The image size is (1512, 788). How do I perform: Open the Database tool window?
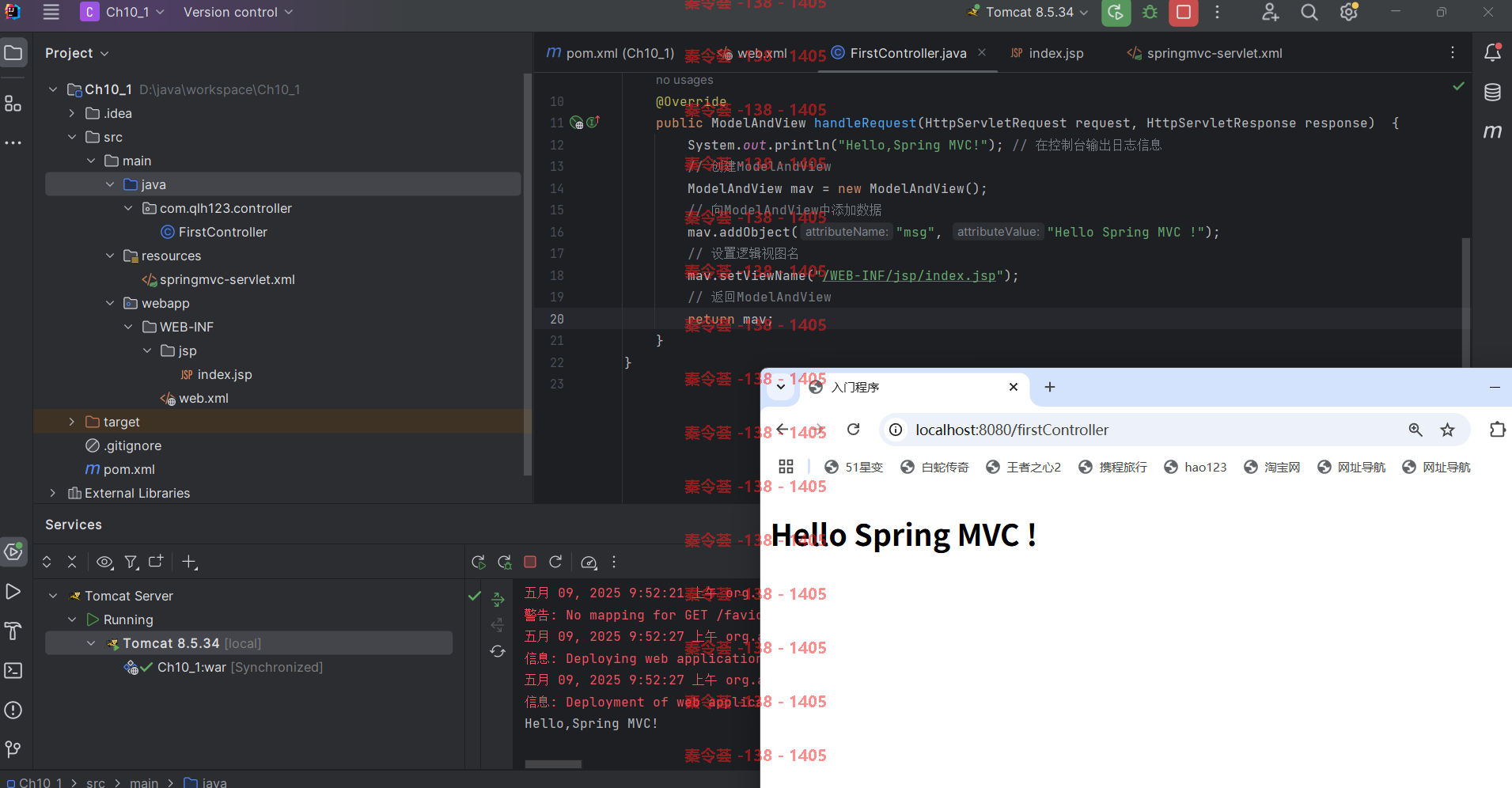coord(1492,92)
